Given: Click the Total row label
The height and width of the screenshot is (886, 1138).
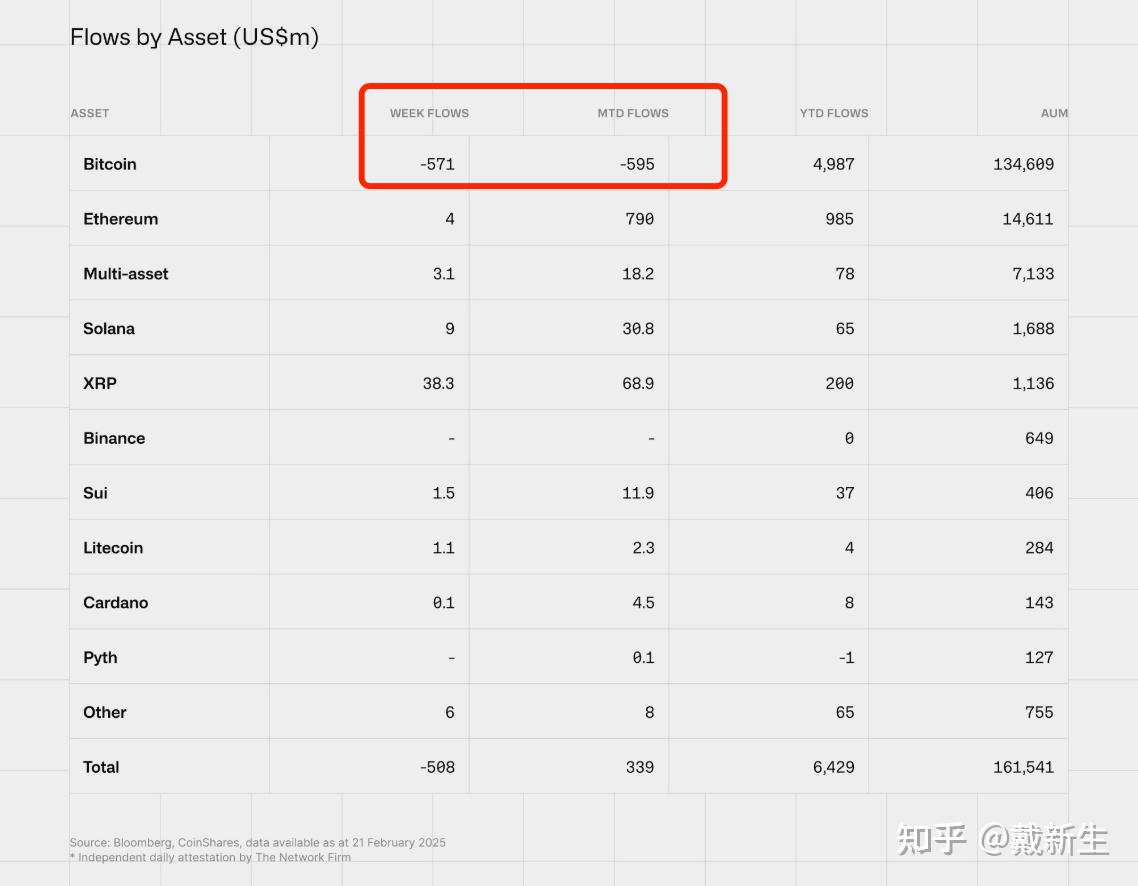Looking at the screenshot, I should (101, 766).
